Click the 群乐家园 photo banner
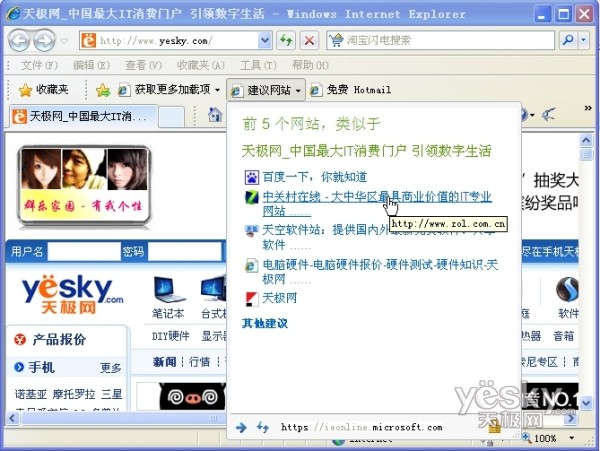600x451 pixels. [x=84, y=187]
